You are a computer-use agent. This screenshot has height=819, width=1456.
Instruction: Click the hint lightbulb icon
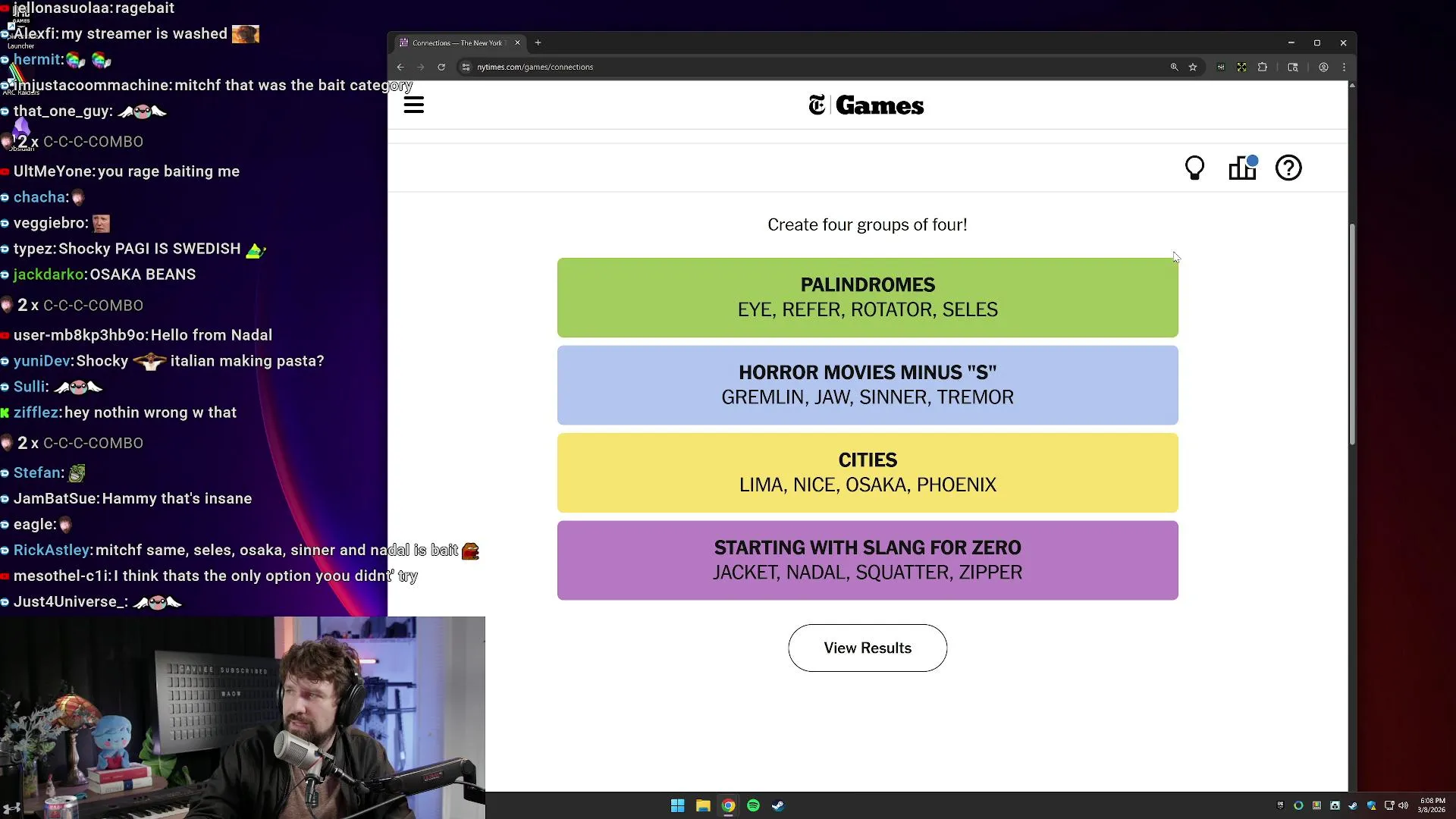(1194, 168)
